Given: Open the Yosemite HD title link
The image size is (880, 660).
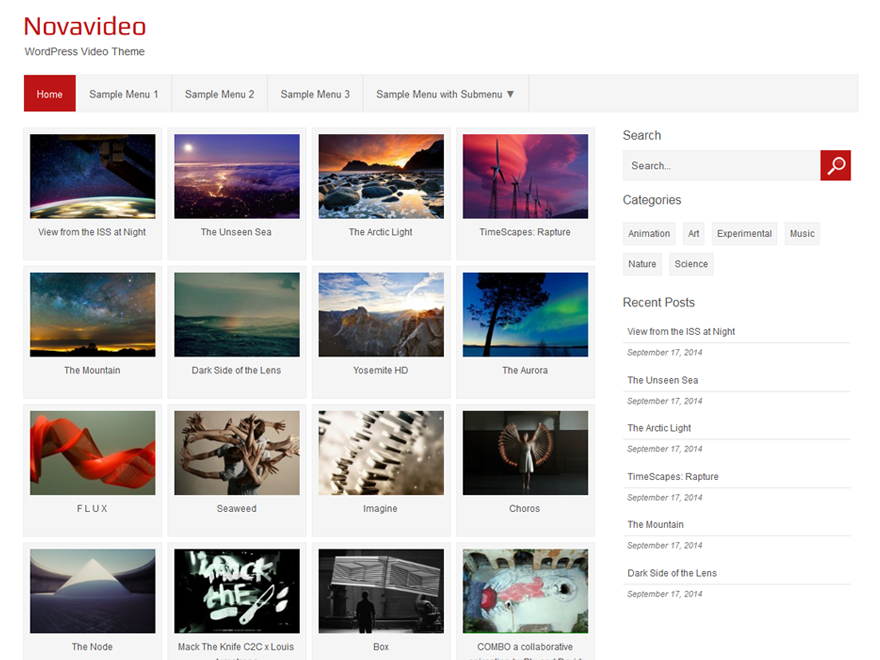Looking at the screenshot, I should [381, 370].
